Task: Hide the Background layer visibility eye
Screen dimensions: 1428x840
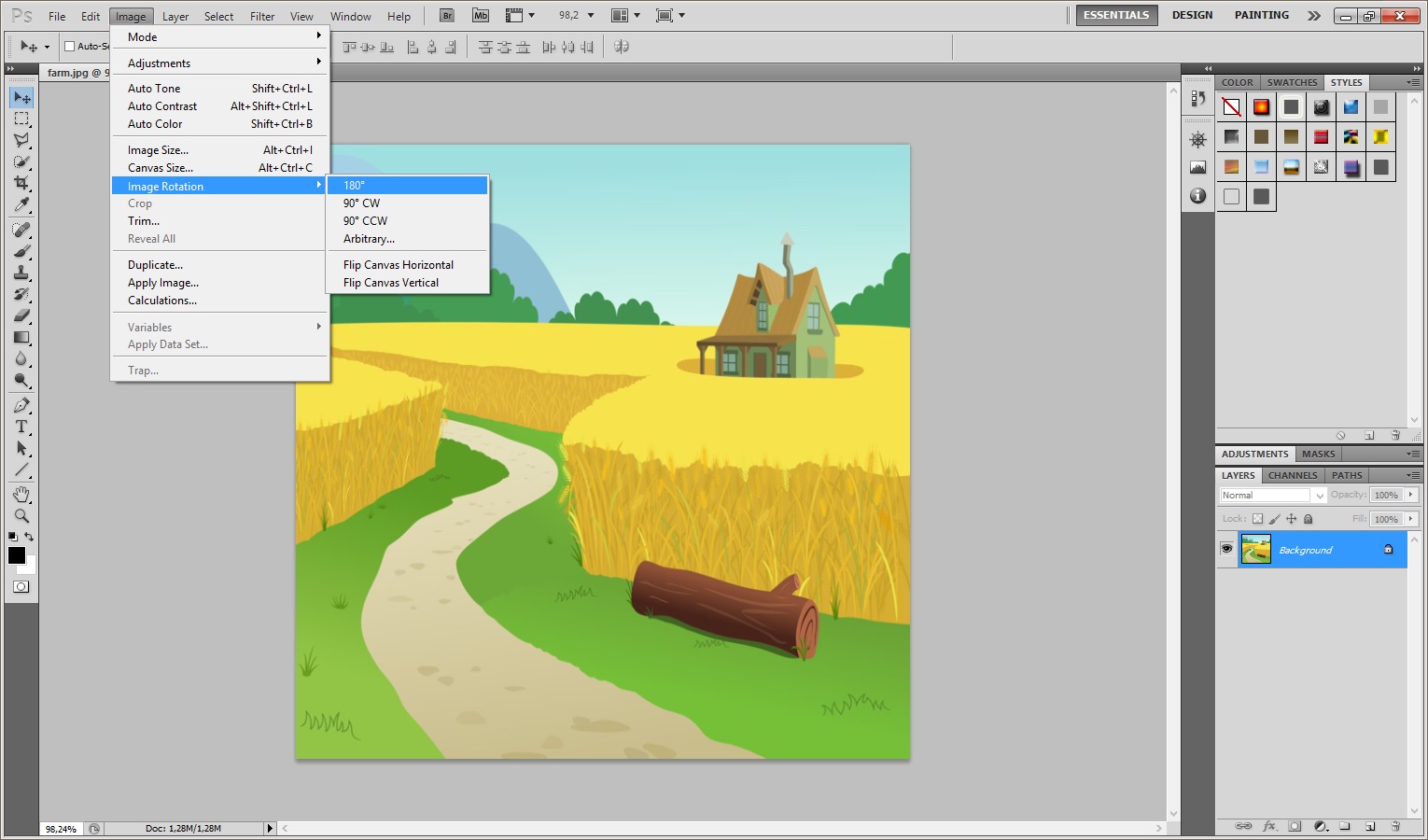Action: pyautogui.click(x=1226, y=550)
